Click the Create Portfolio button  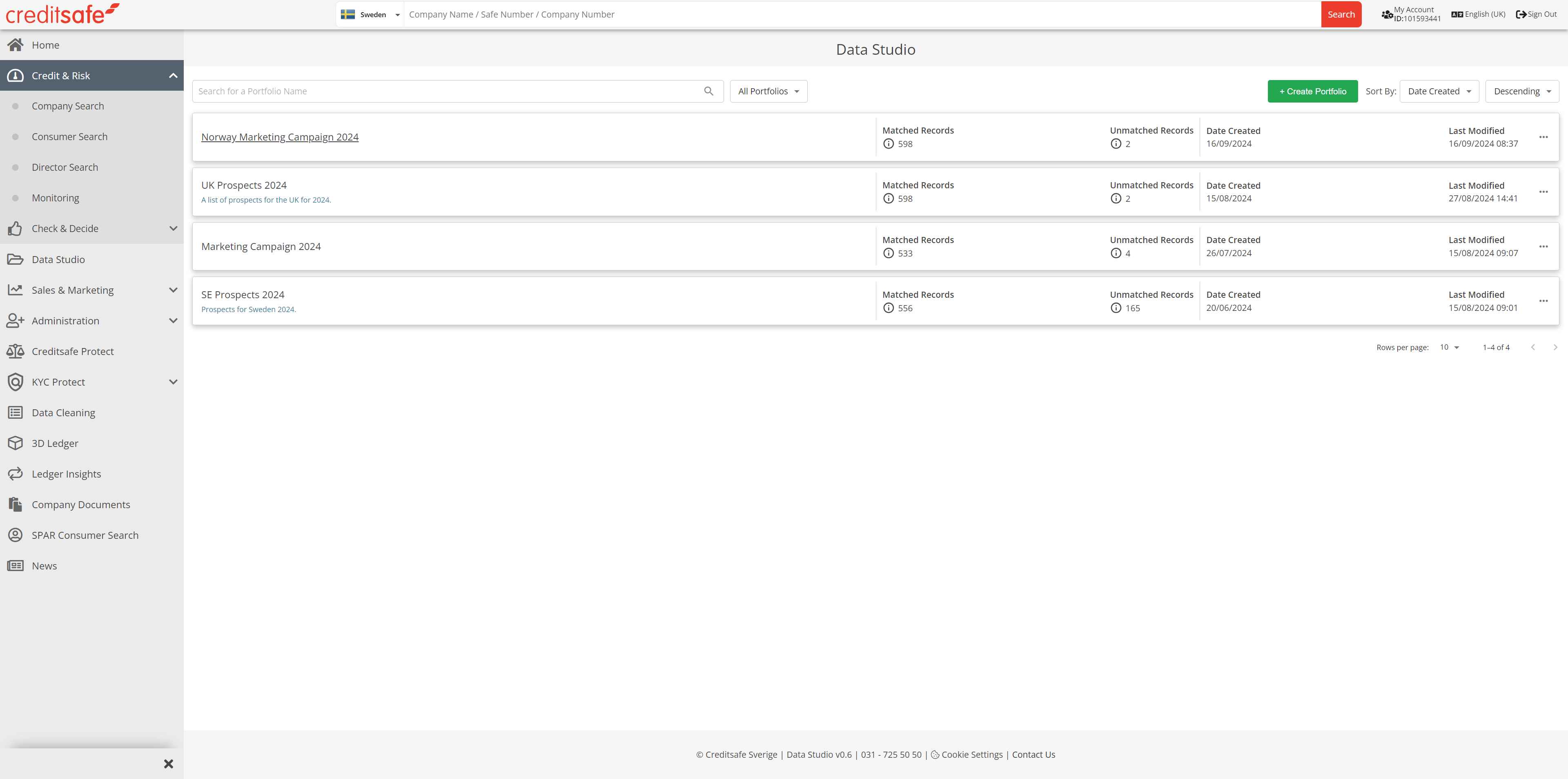[x=1312, y=91]
